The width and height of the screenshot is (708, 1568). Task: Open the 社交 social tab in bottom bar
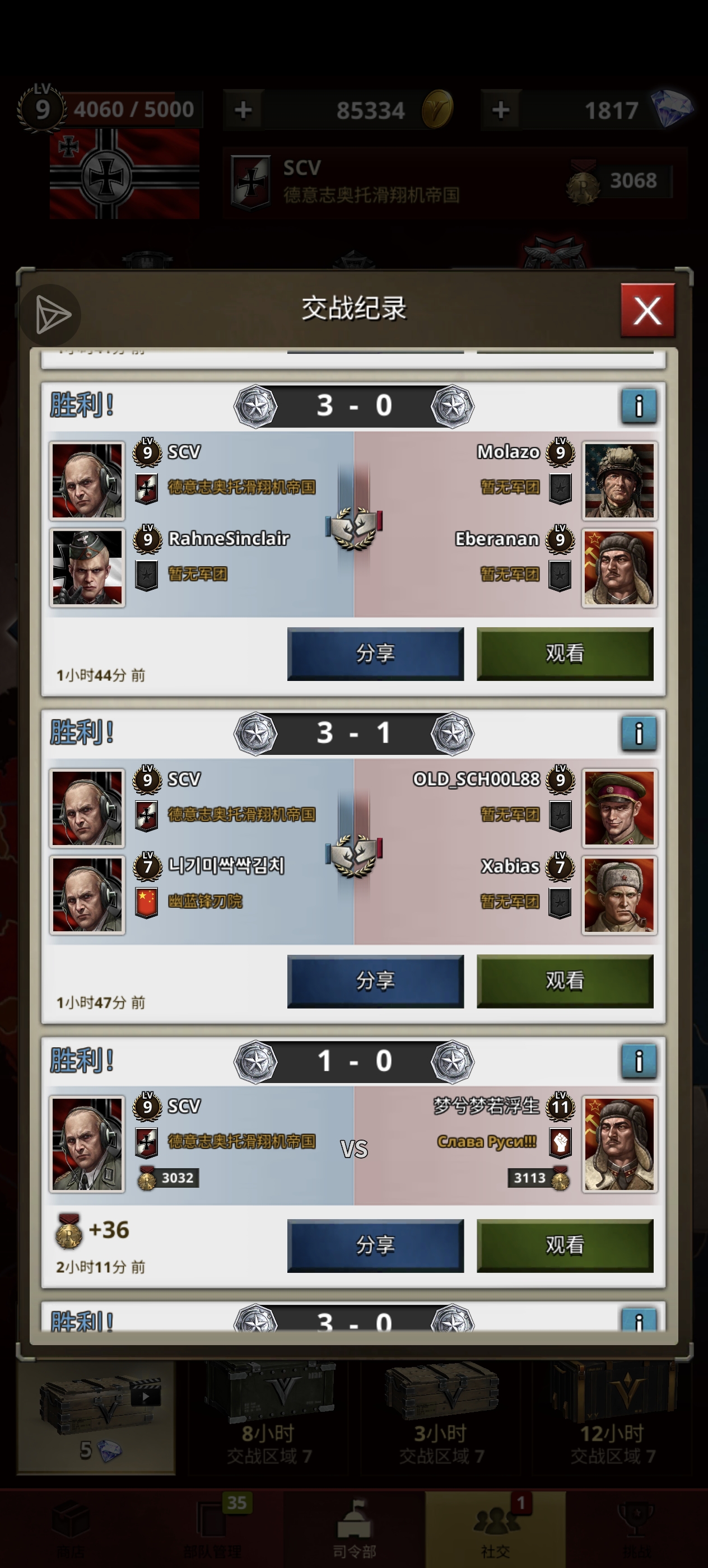pyautogui.click(x=496, y=1528)
